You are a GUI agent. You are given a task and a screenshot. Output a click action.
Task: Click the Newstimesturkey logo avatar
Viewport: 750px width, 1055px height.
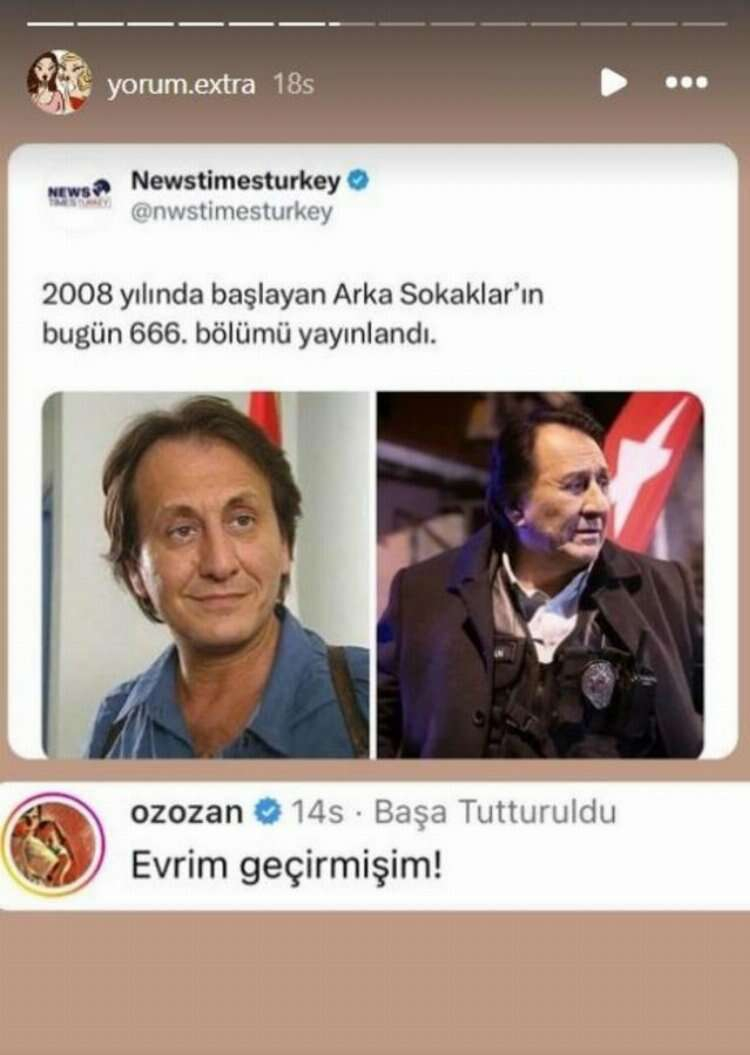click(79, 196)
